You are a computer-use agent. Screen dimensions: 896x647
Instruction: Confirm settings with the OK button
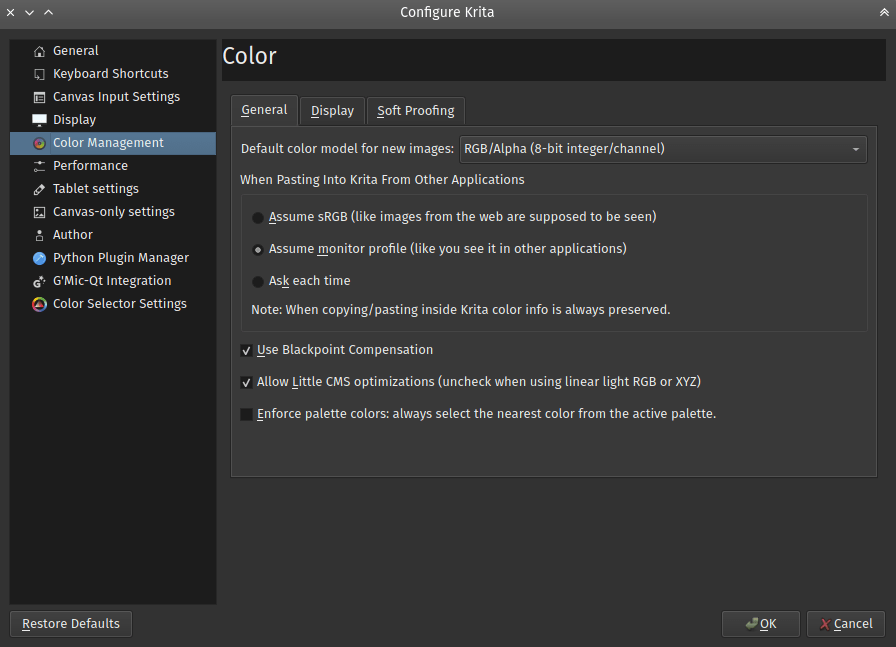pyautogui.click(x=760, y=623)
